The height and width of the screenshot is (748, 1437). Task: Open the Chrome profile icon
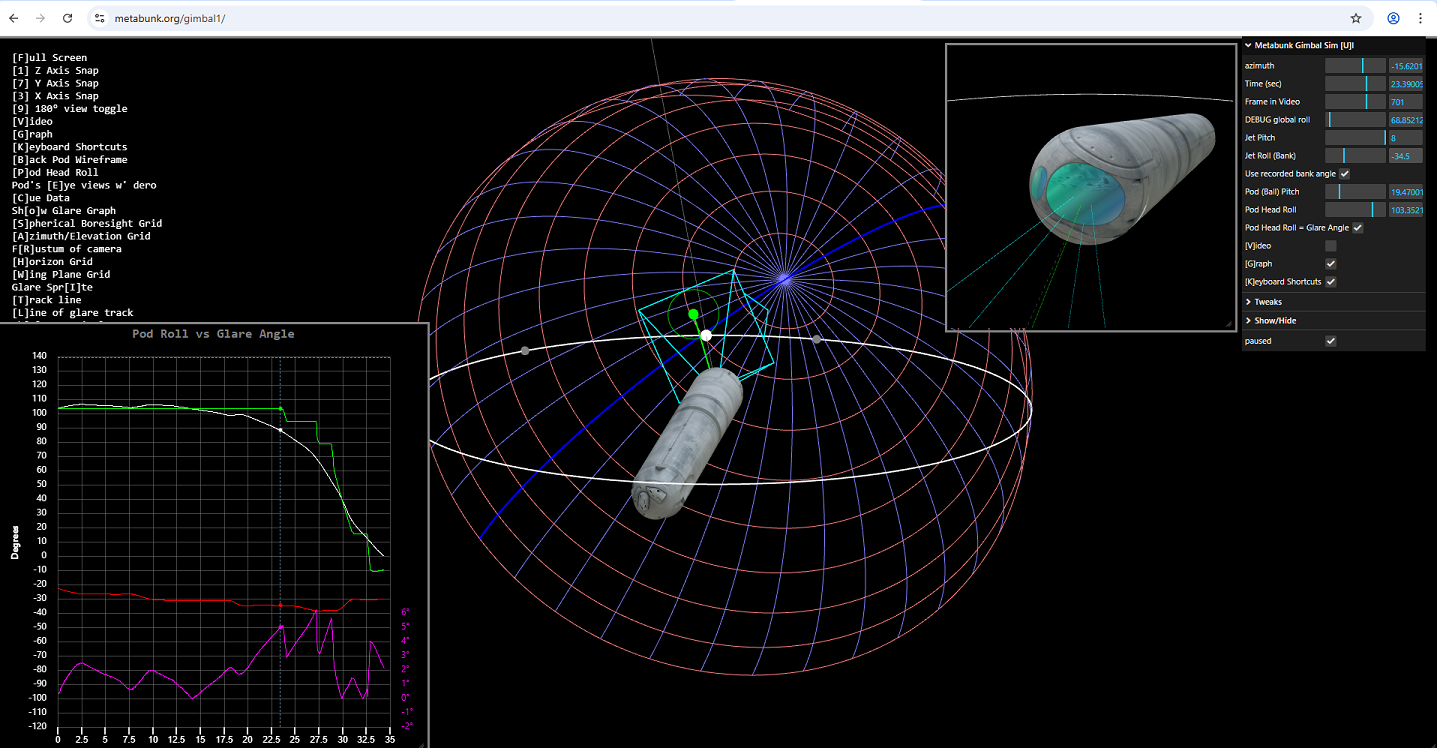pos(1392,17)
